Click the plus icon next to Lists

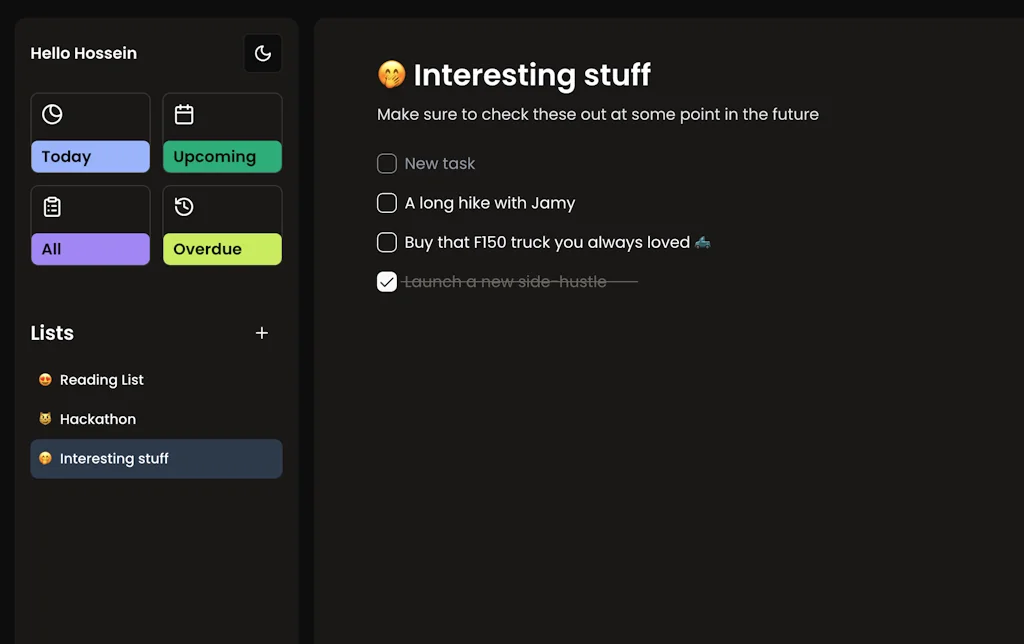[262, 333]
